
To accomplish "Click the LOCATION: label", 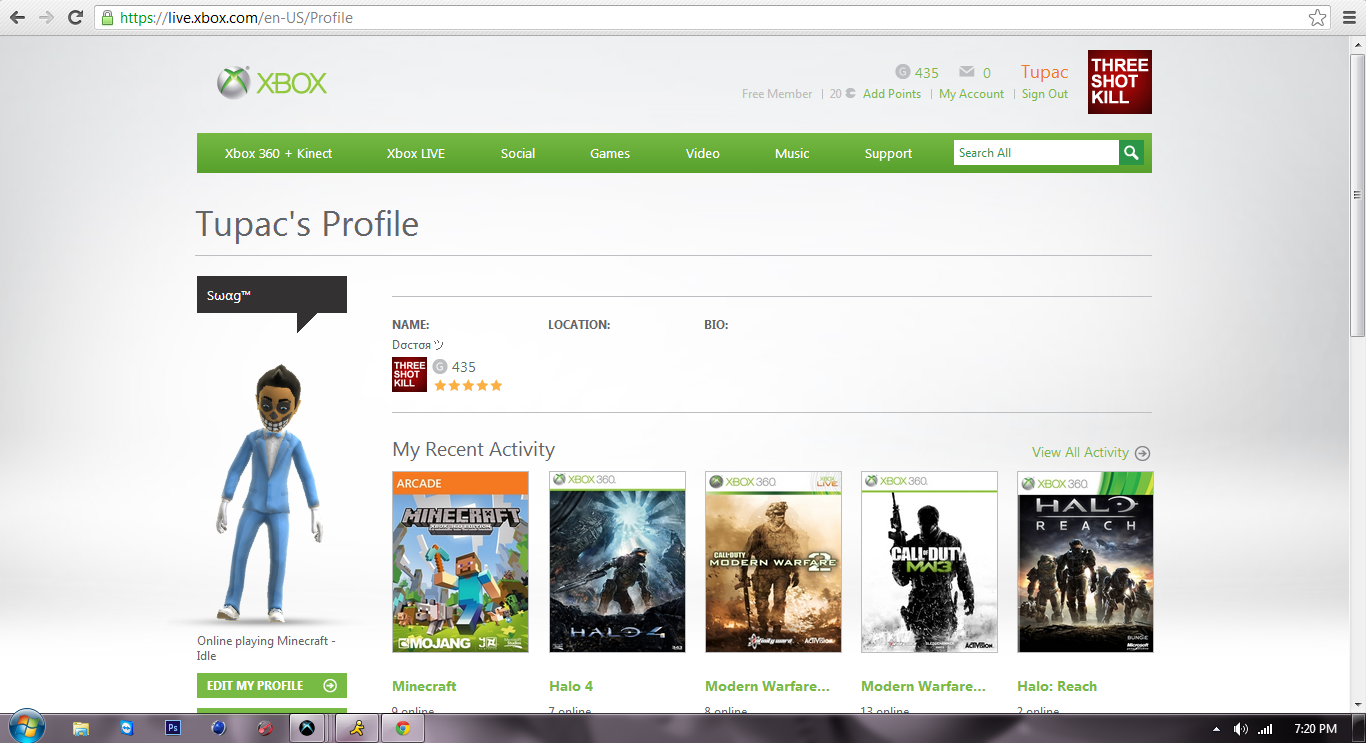I will point(579,325).
